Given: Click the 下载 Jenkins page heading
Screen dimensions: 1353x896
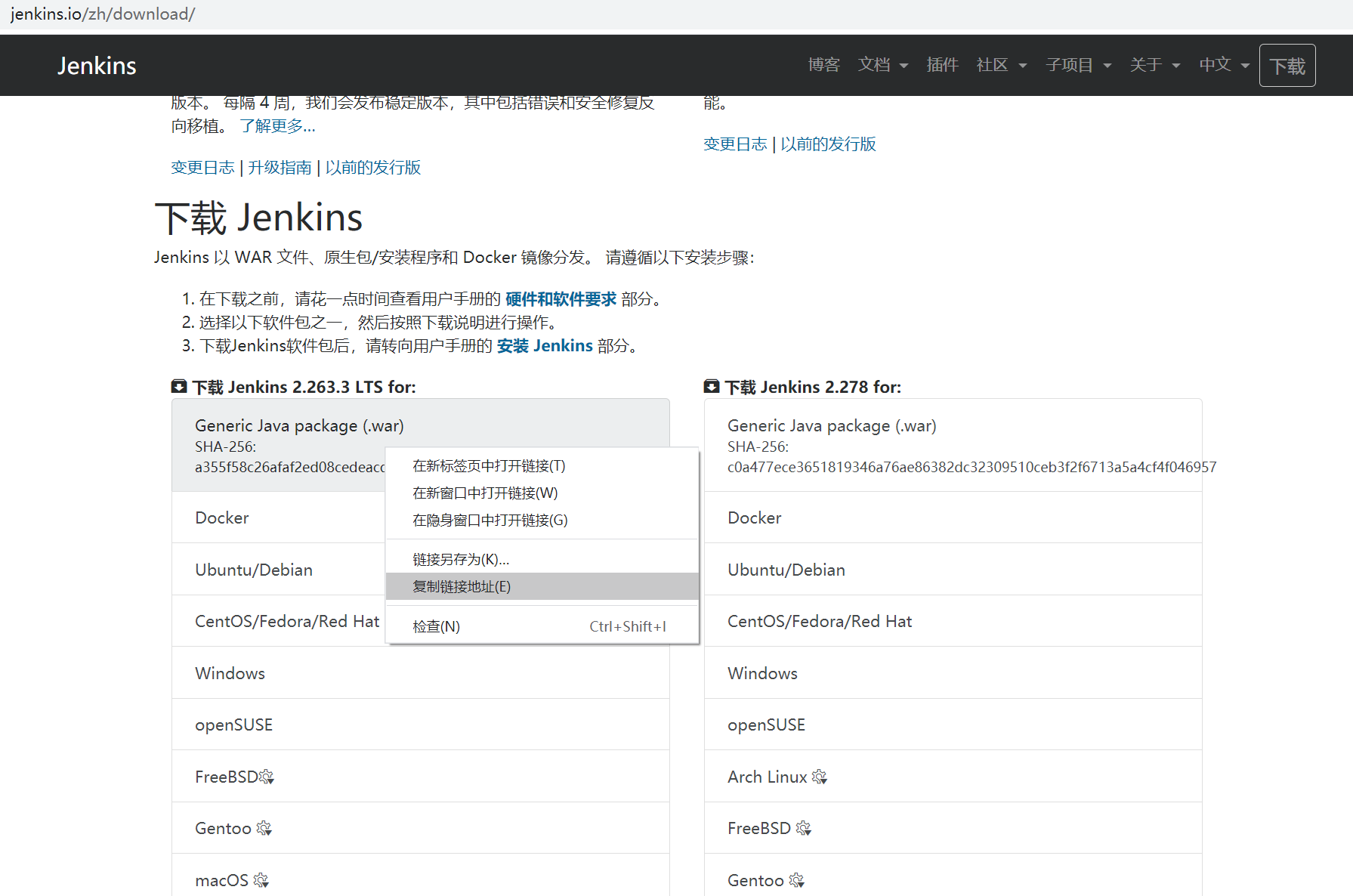Looking at the screenshot, I should click(x=258, y=218).
